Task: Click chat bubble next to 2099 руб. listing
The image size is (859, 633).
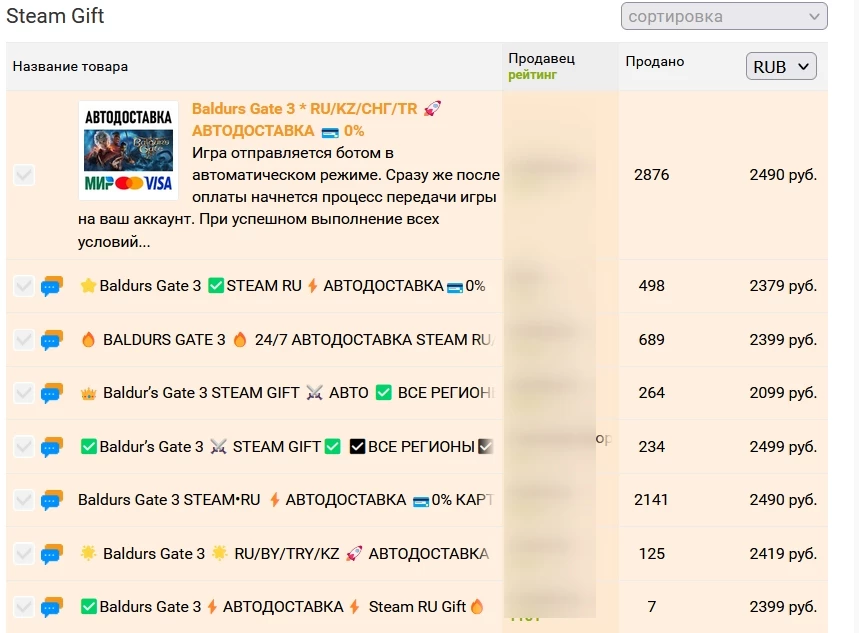Action: tap(52, 393)
